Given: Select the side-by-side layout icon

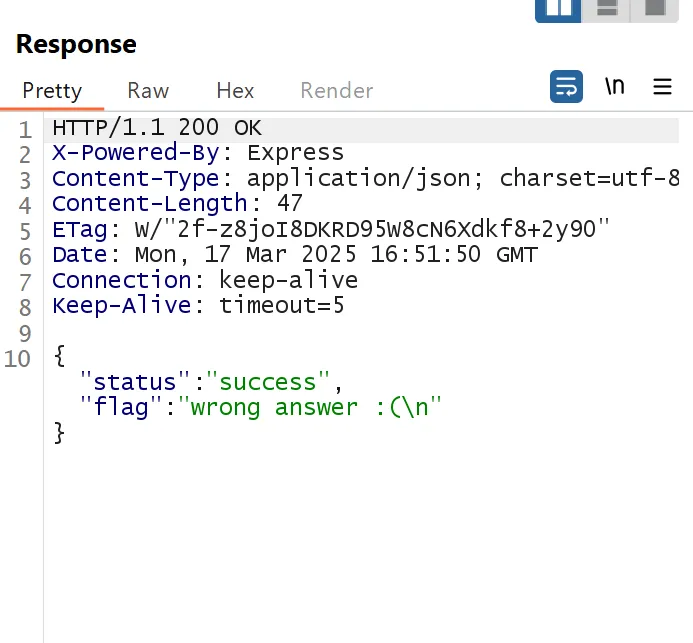Looking at the screenshot, I should (x=557, y=8).
